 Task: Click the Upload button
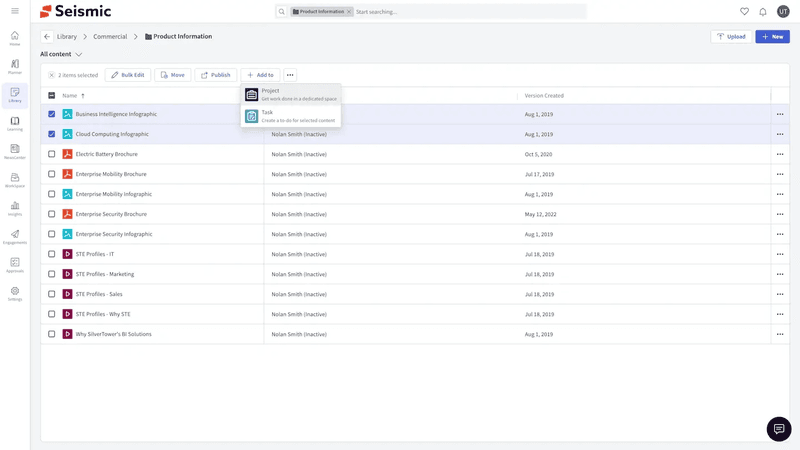(731, 37)
